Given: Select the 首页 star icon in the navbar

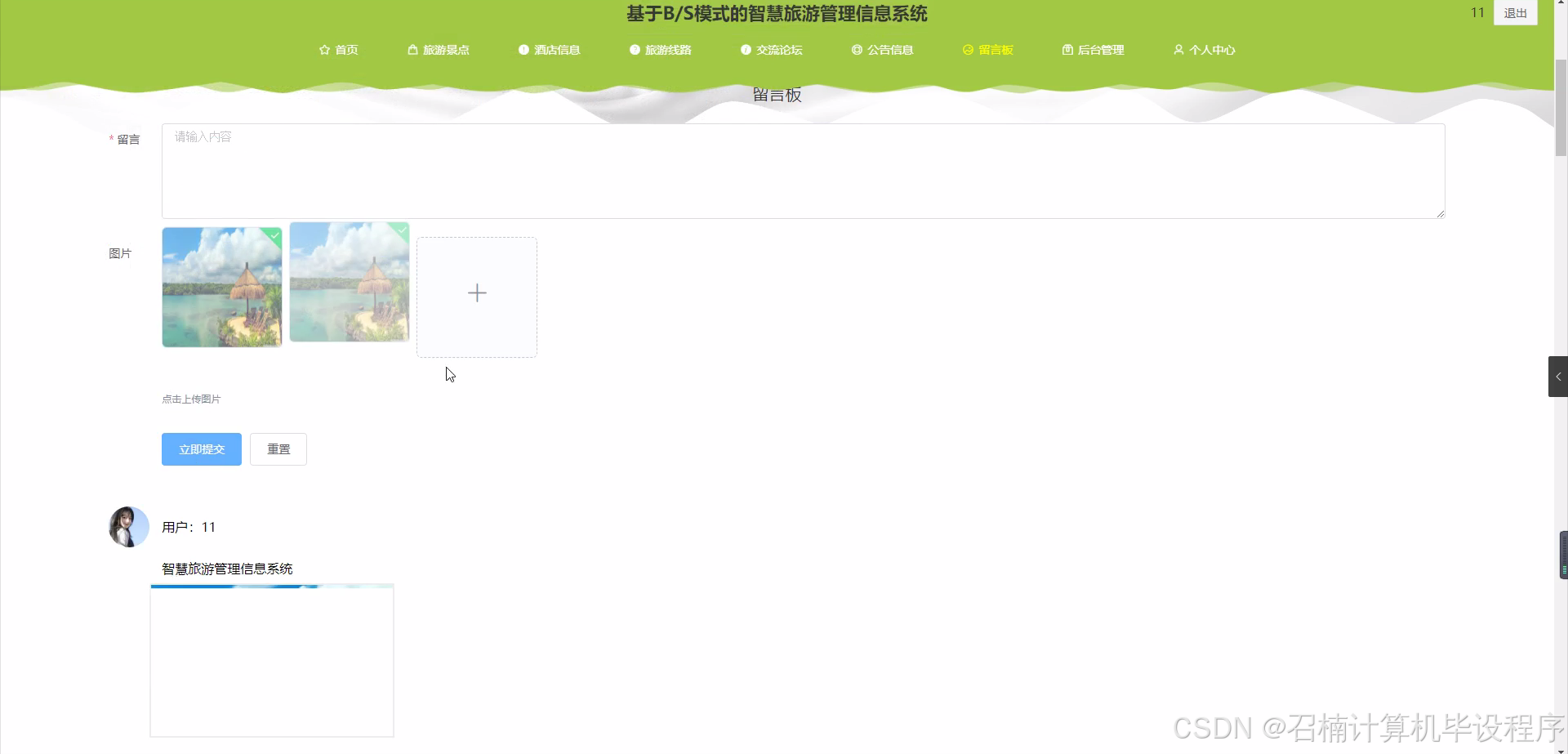Looking at the screenshot, I should [324, 50].
